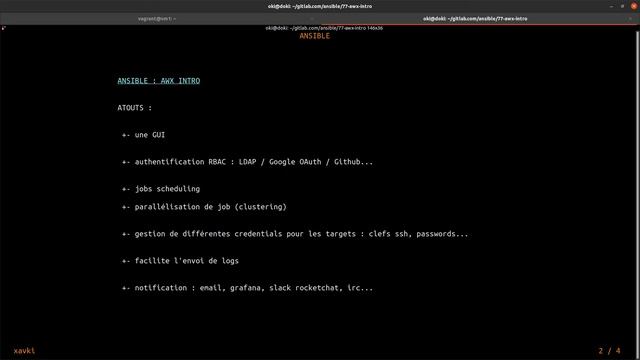Click the 'jobs scheduling' line
Image resolution: width=640 pixels, height=360 pixels.
click(x=161, y=189)
